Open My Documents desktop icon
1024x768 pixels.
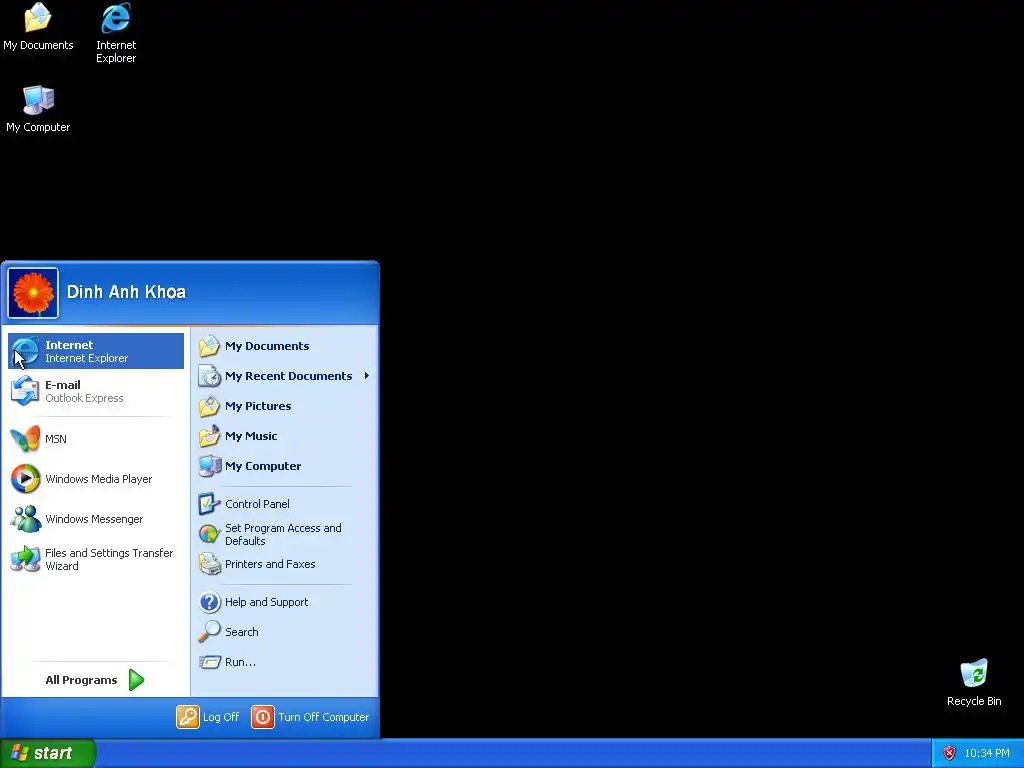tap(38, 27)
